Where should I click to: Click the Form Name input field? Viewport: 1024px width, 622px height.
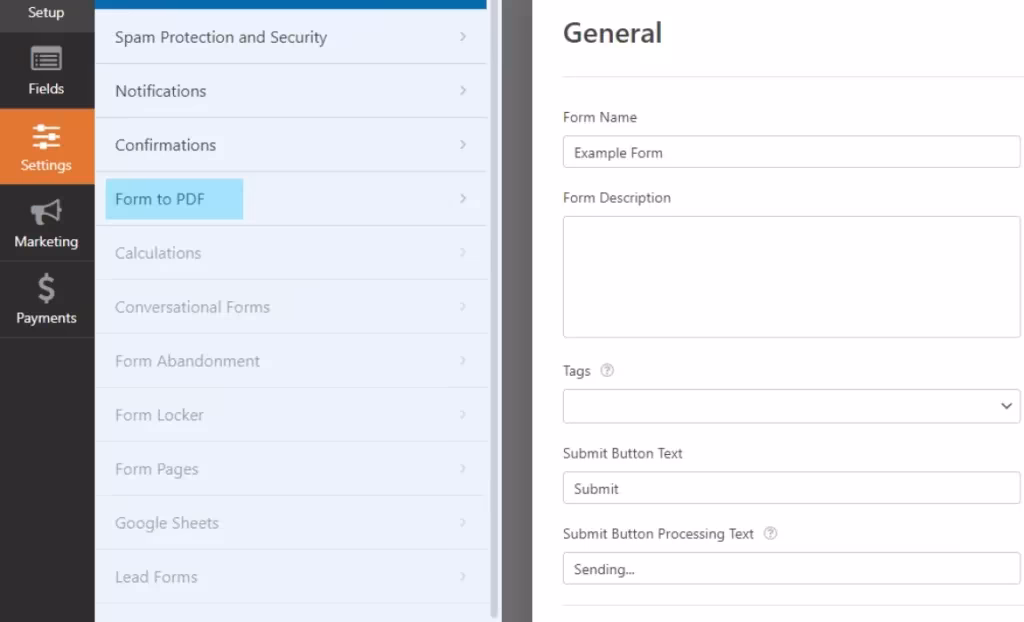coord(791,153)
